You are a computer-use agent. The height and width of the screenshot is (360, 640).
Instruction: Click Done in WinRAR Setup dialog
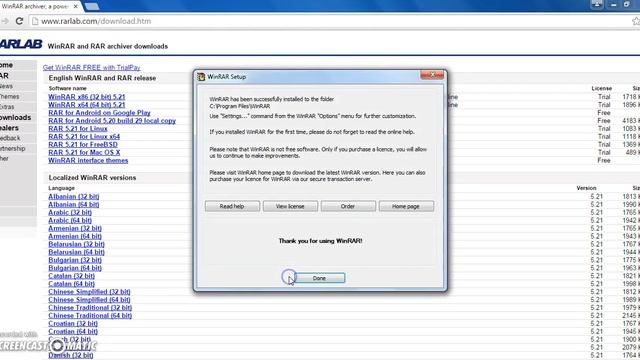click(x=319, y=278)
